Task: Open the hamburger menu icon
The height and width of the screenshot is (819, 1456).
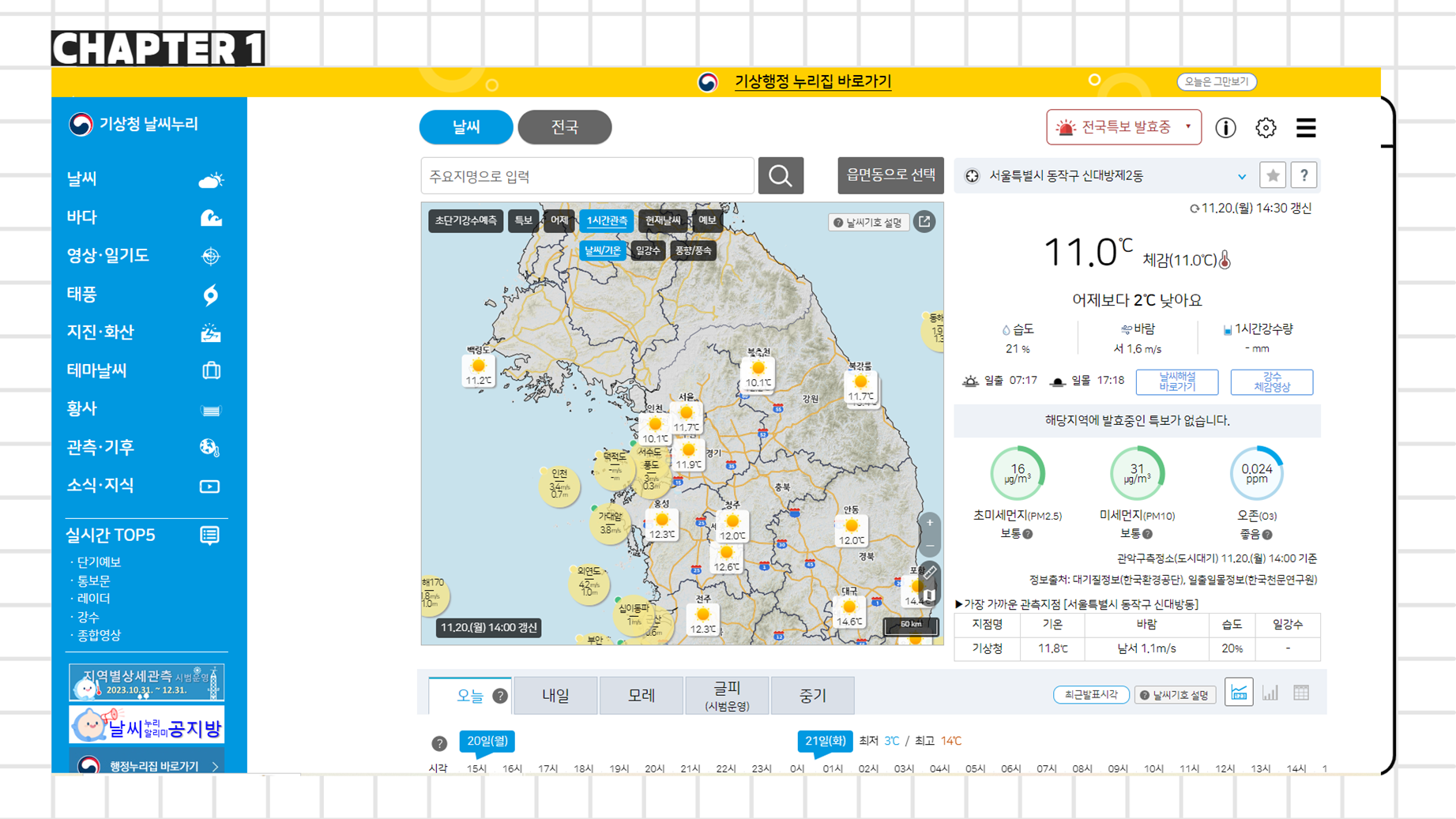Action: pos(1306,127)
